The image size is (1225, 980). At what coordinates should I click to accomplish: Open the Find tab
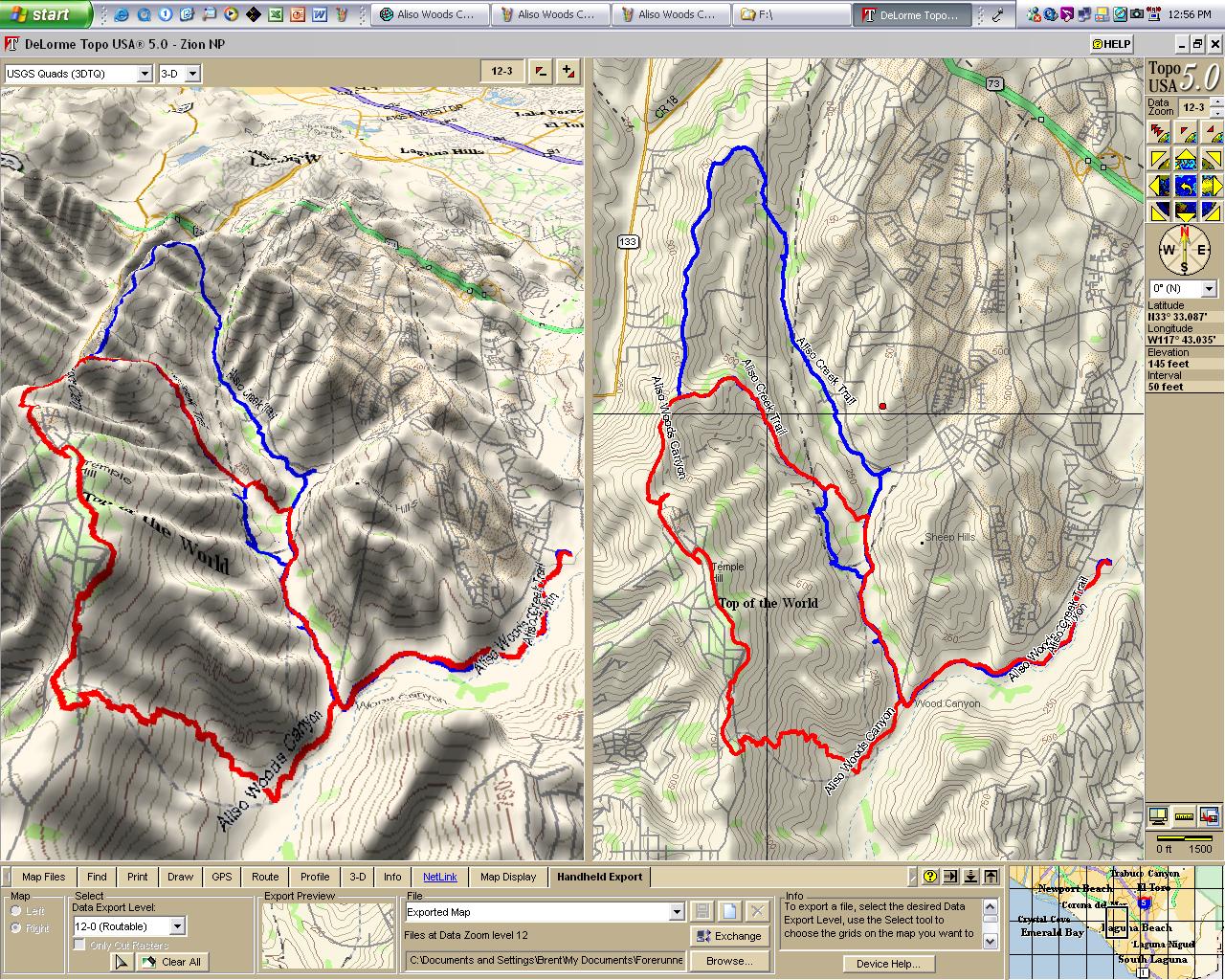coord(97,877)
